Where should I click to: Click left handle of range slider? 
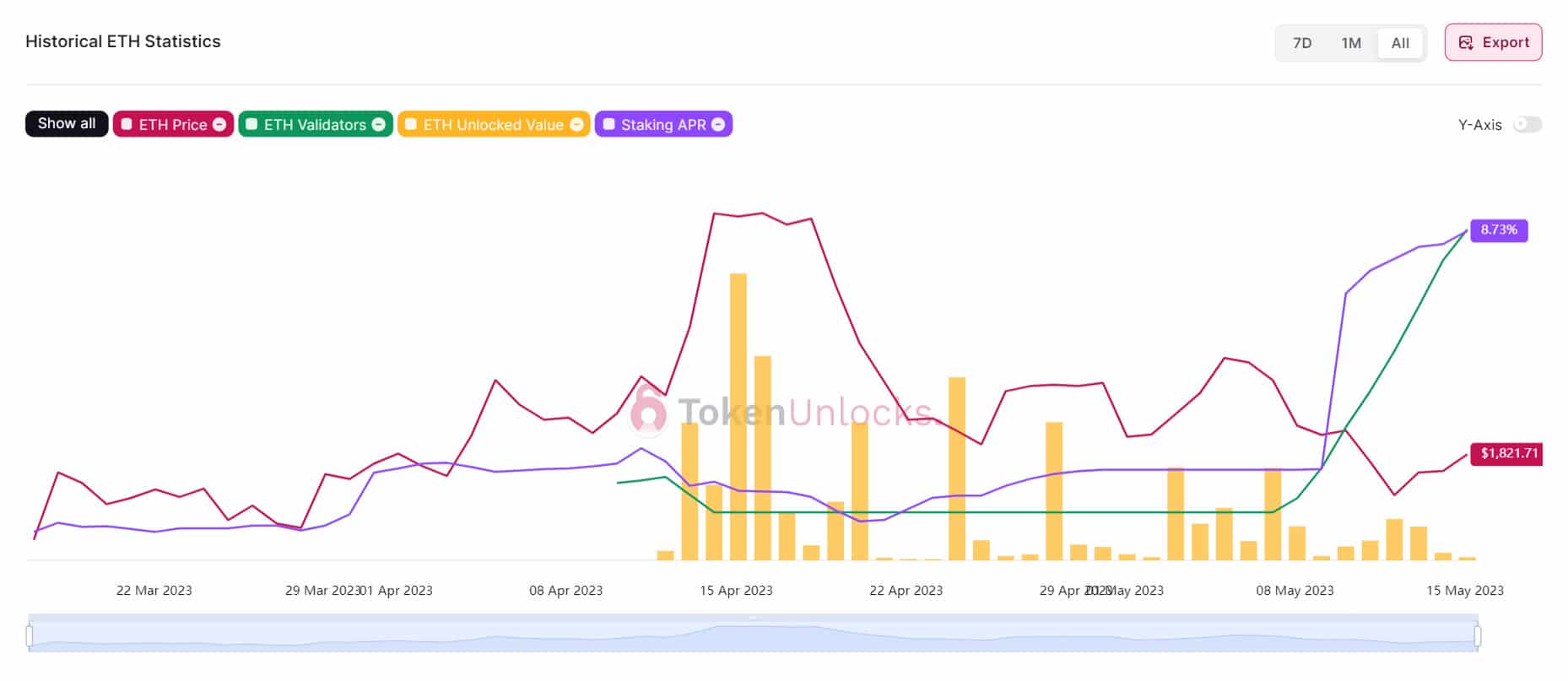(30, 635)
